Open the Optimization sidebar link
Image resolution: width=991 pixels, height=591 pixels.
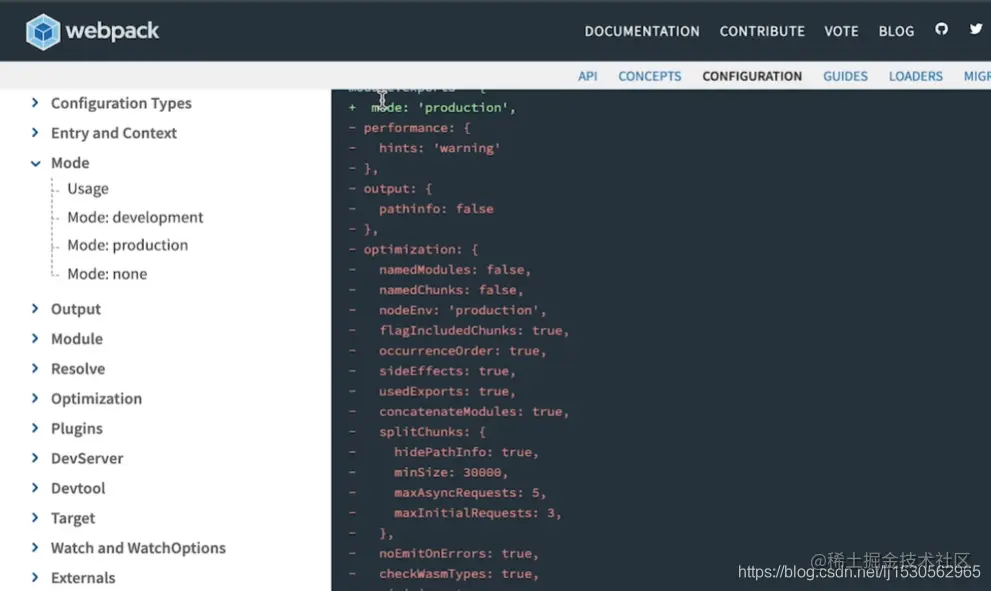pos(96,398)
